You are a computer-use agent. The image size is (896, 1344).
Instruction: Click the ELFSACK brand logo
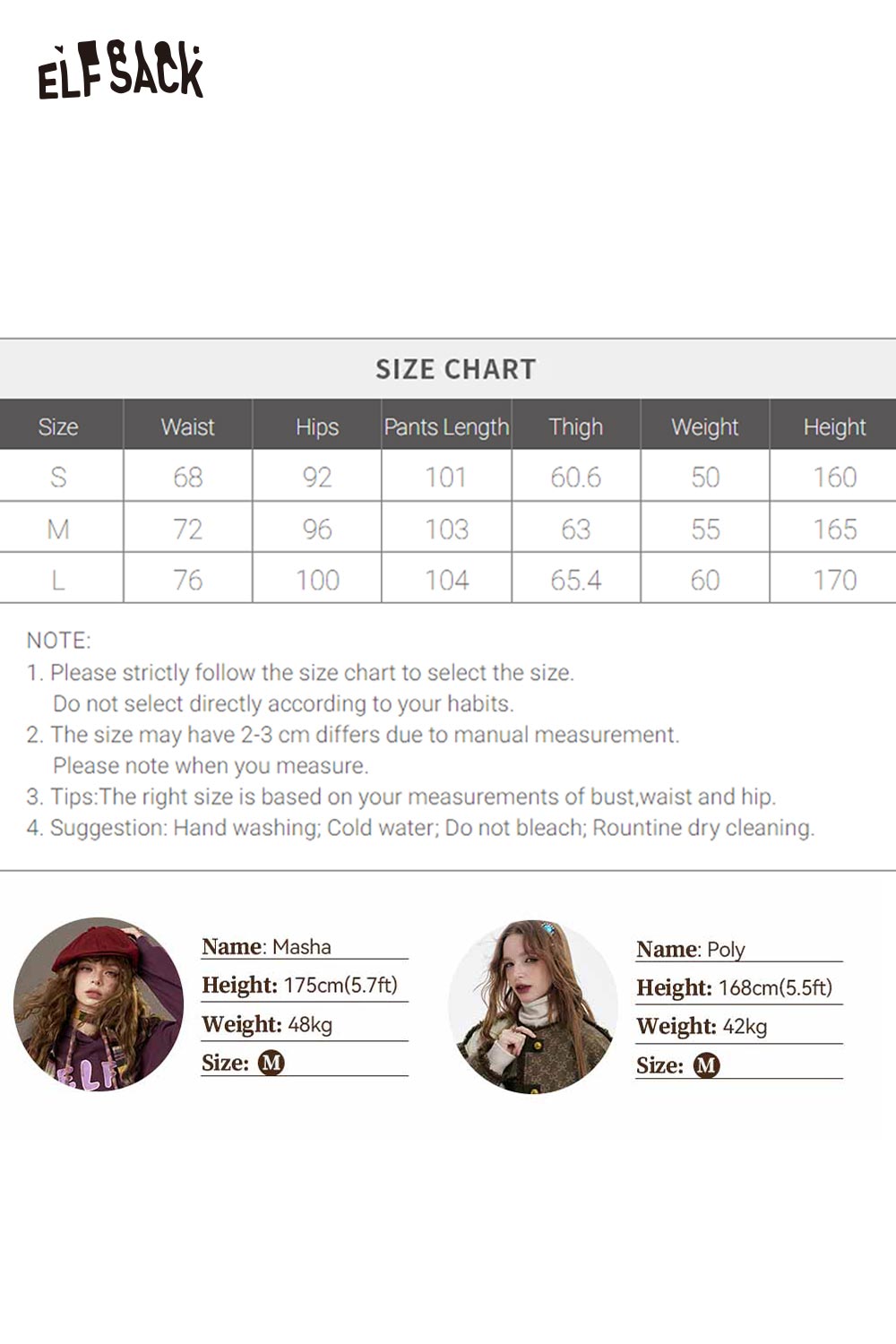pos(121,71)
